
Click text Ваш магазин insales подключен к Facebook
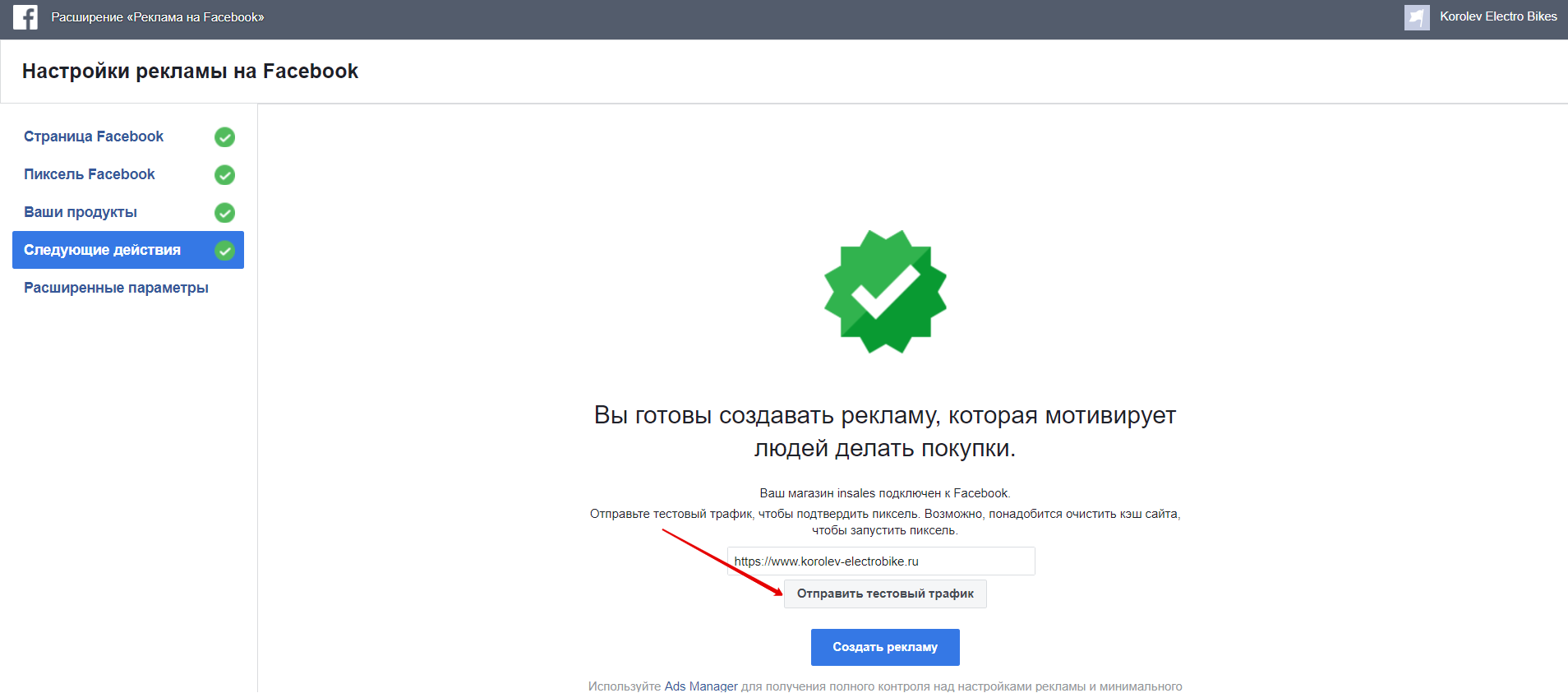pyautogui.click(x=885, y=493)
